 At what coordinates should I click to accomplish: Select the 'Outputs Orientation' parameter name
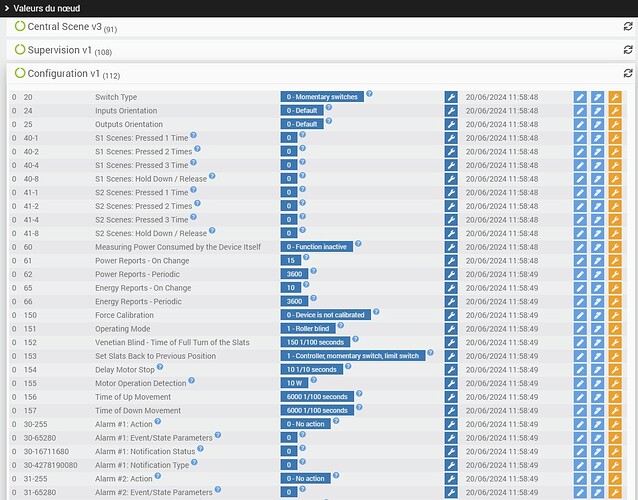click(x=129, y=124)
